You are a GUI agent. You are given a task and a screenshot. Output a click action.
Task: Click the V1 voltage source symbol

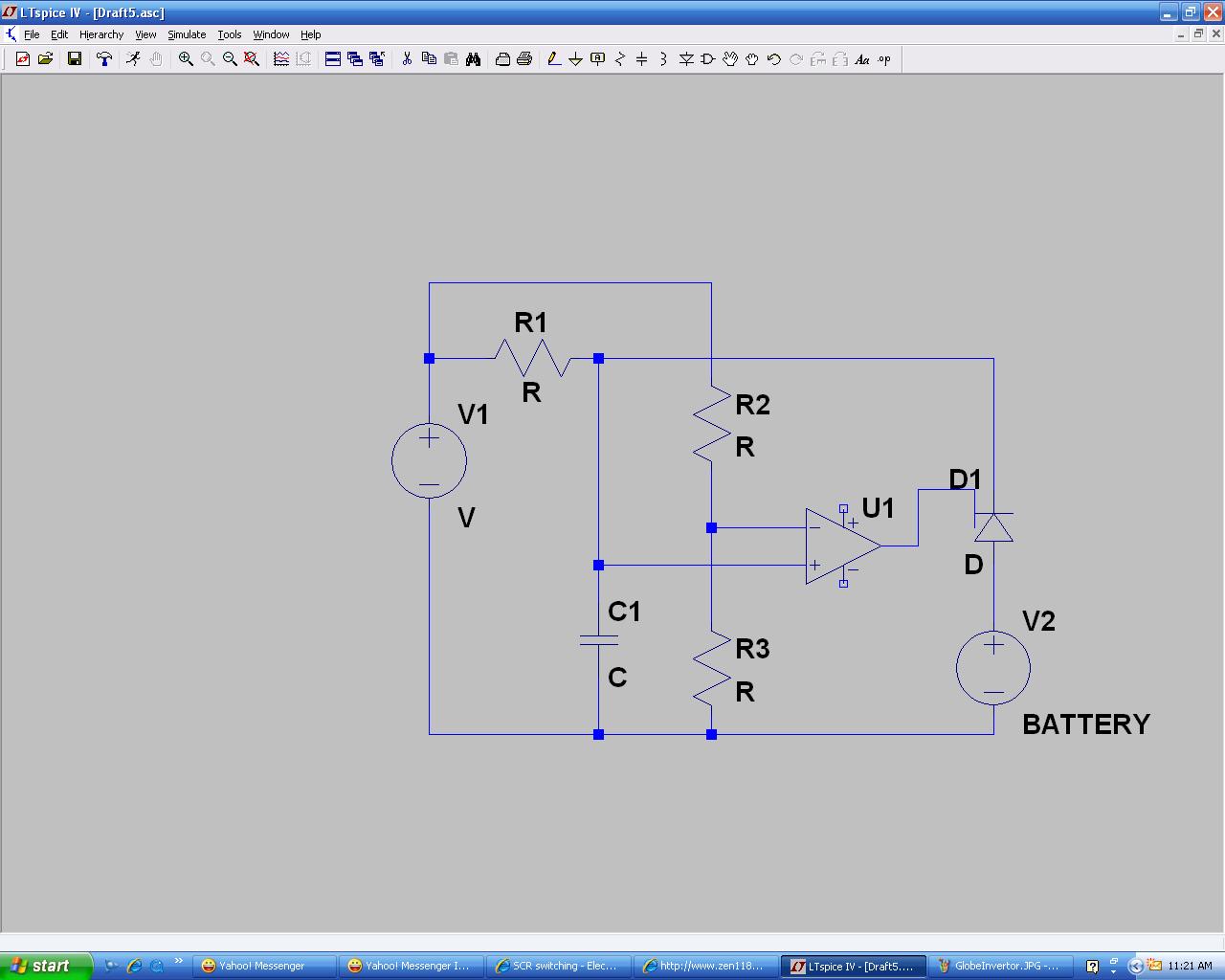pos(429,460)
